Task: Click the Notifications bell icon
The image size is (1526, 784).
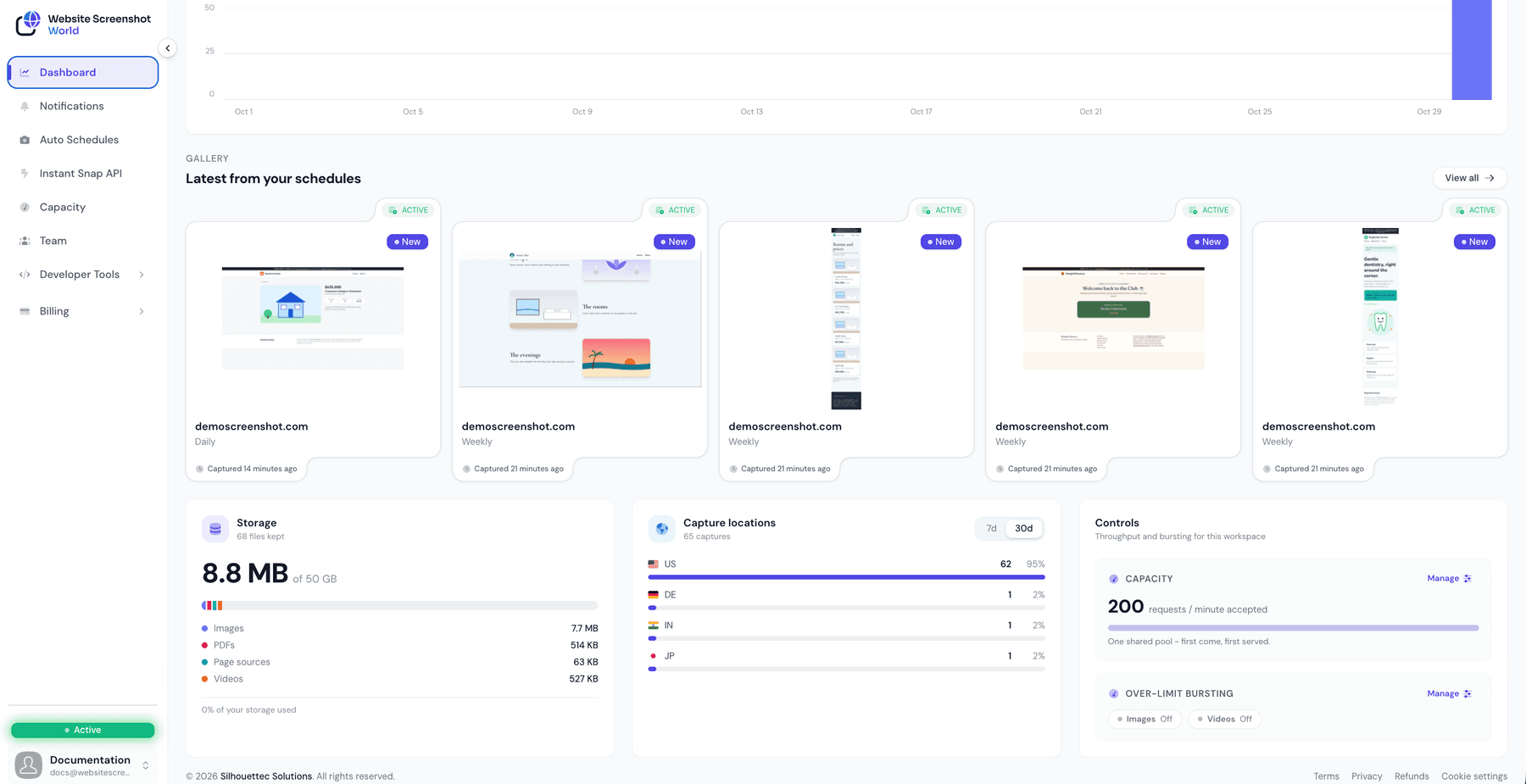Action: pyautogui.click(x=25, y=106)
